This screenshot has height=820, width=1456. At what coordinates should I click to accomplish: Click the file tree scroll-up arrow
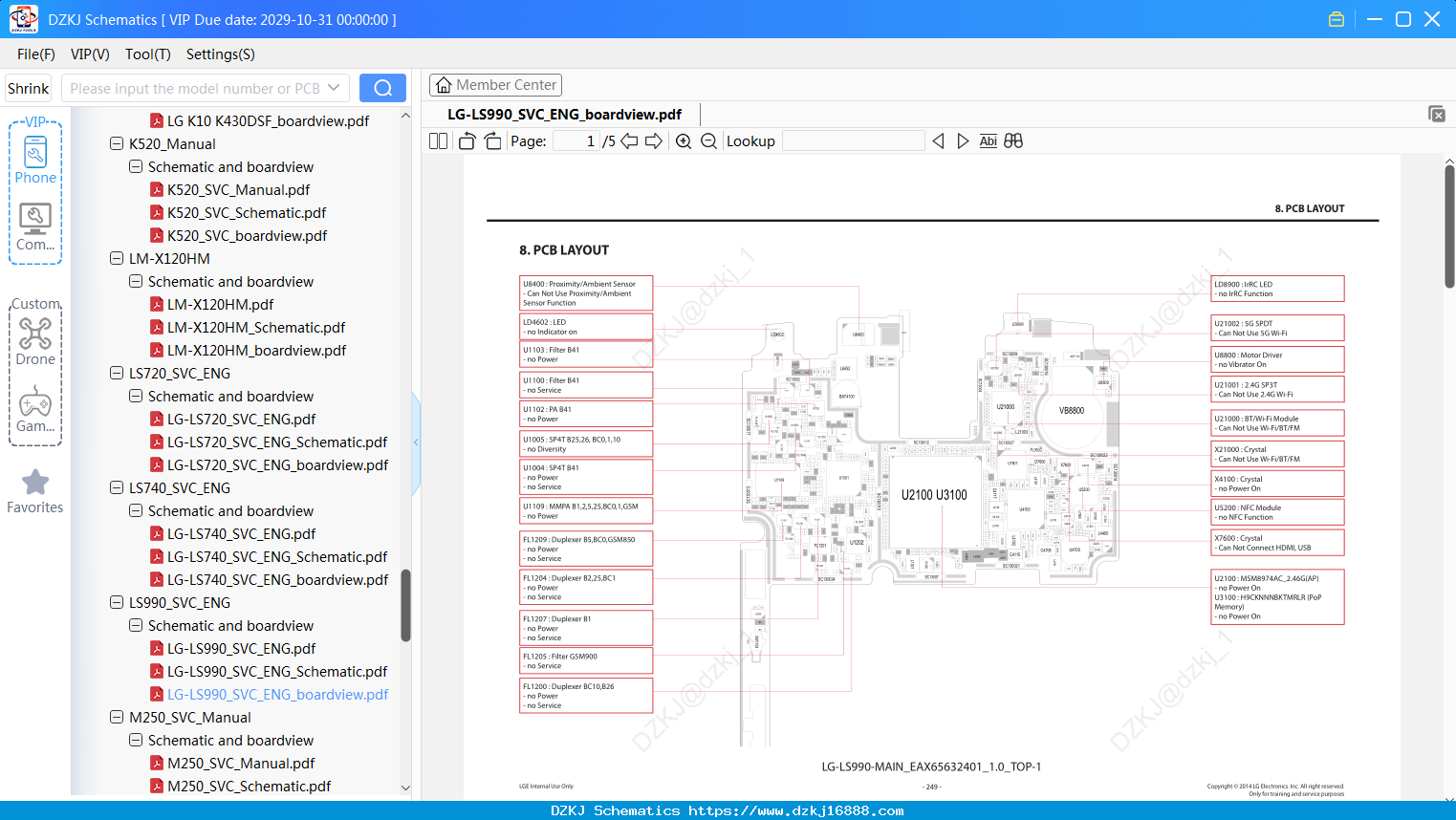tap(405, 116)
